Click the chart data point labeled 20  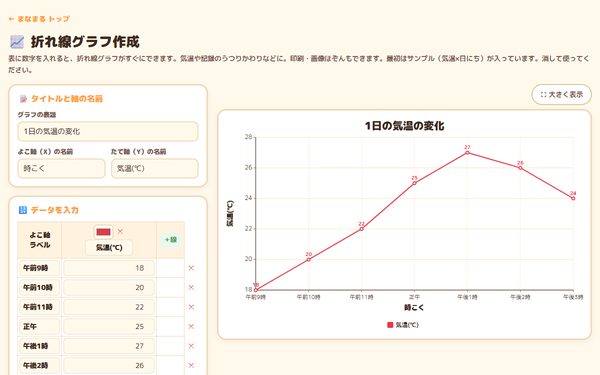[309, 259]
